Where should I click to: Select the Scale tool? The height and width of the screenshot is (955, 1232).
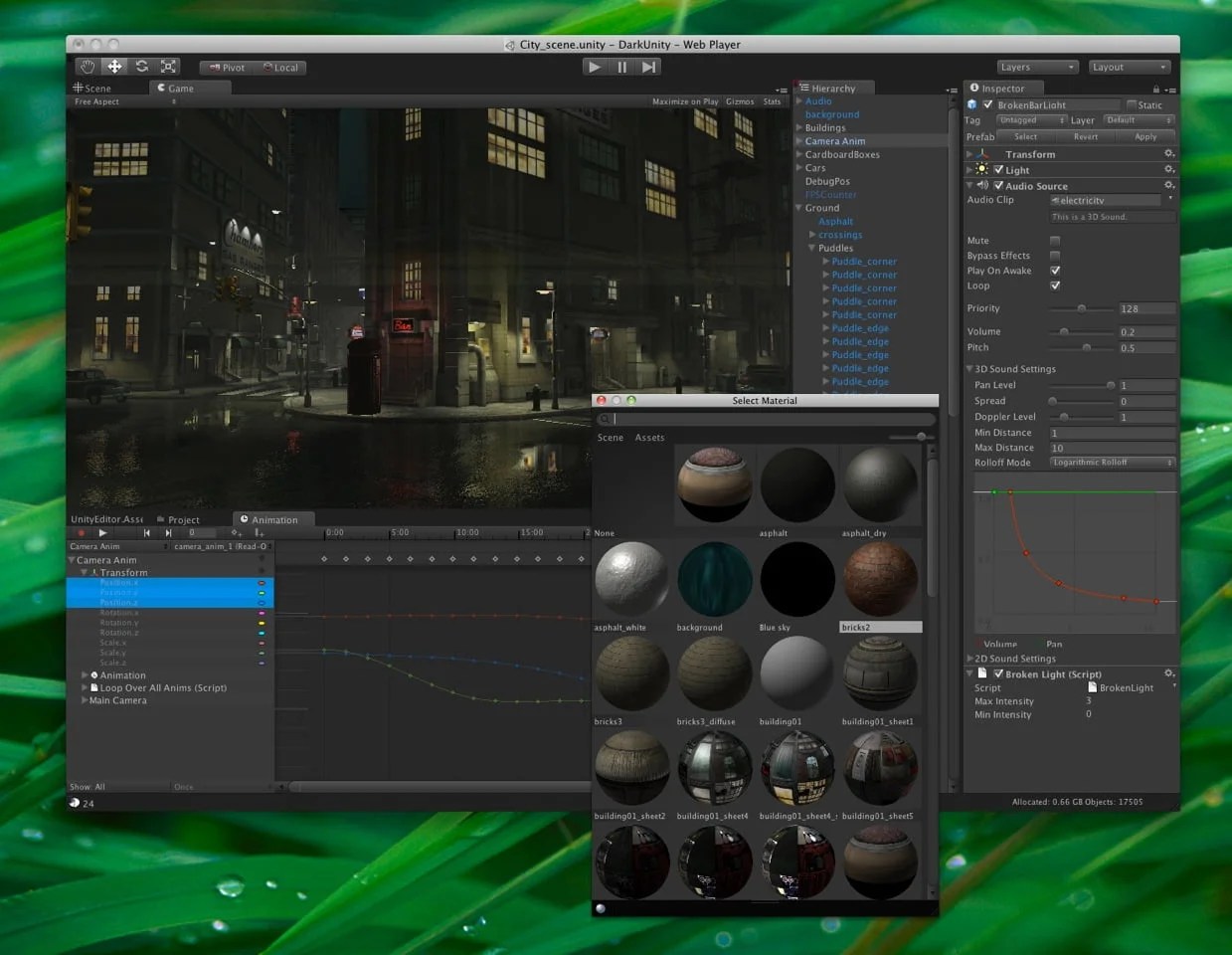168,67
